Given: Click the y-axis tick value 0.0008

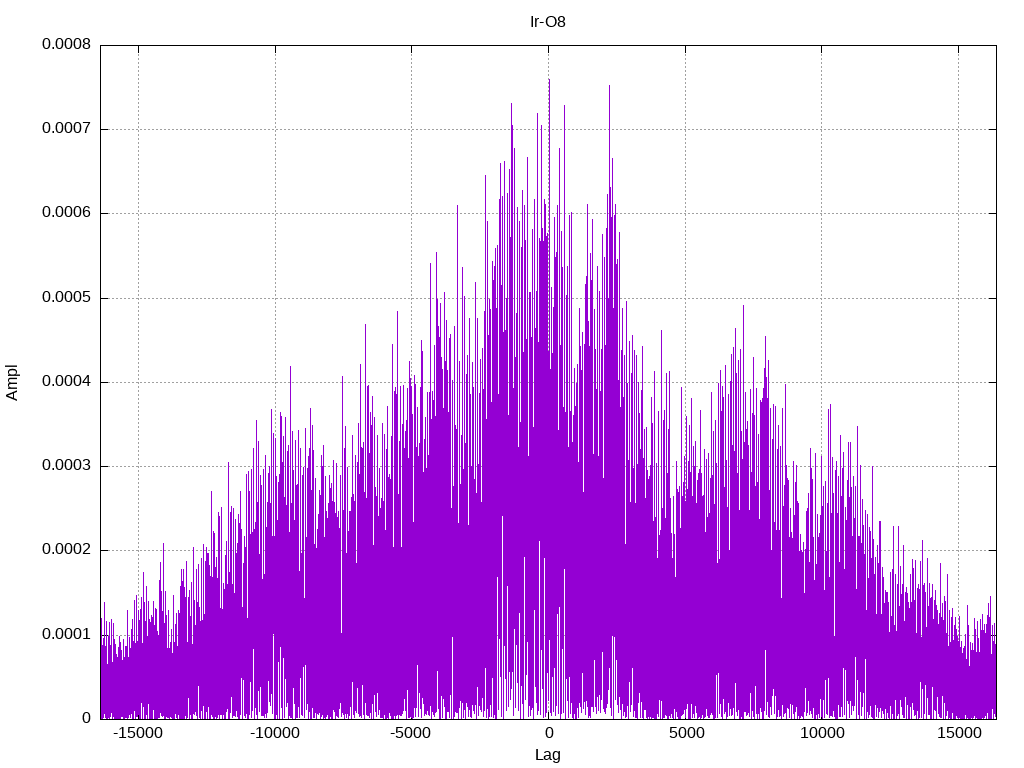Looking at the screenshot, I should coord(66,44).
